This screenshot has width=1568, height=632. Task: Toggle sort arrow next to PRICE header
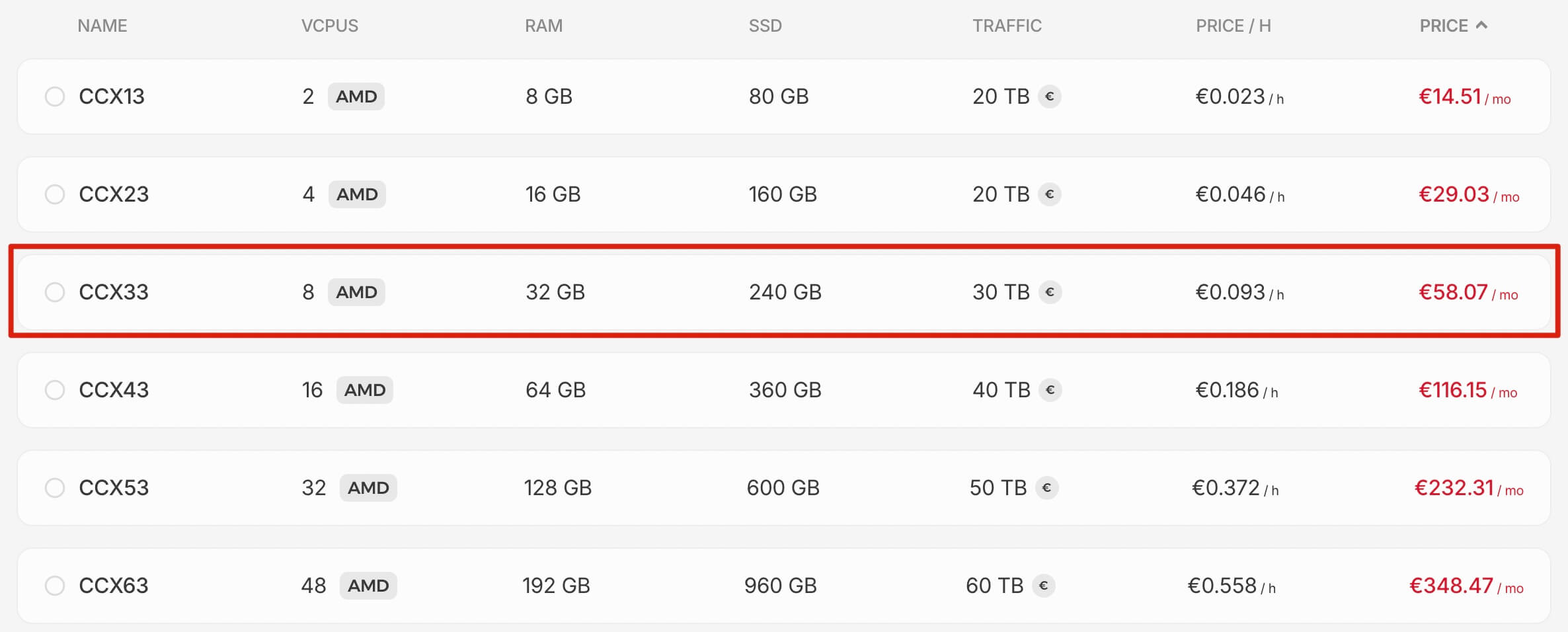(1481, 25)
